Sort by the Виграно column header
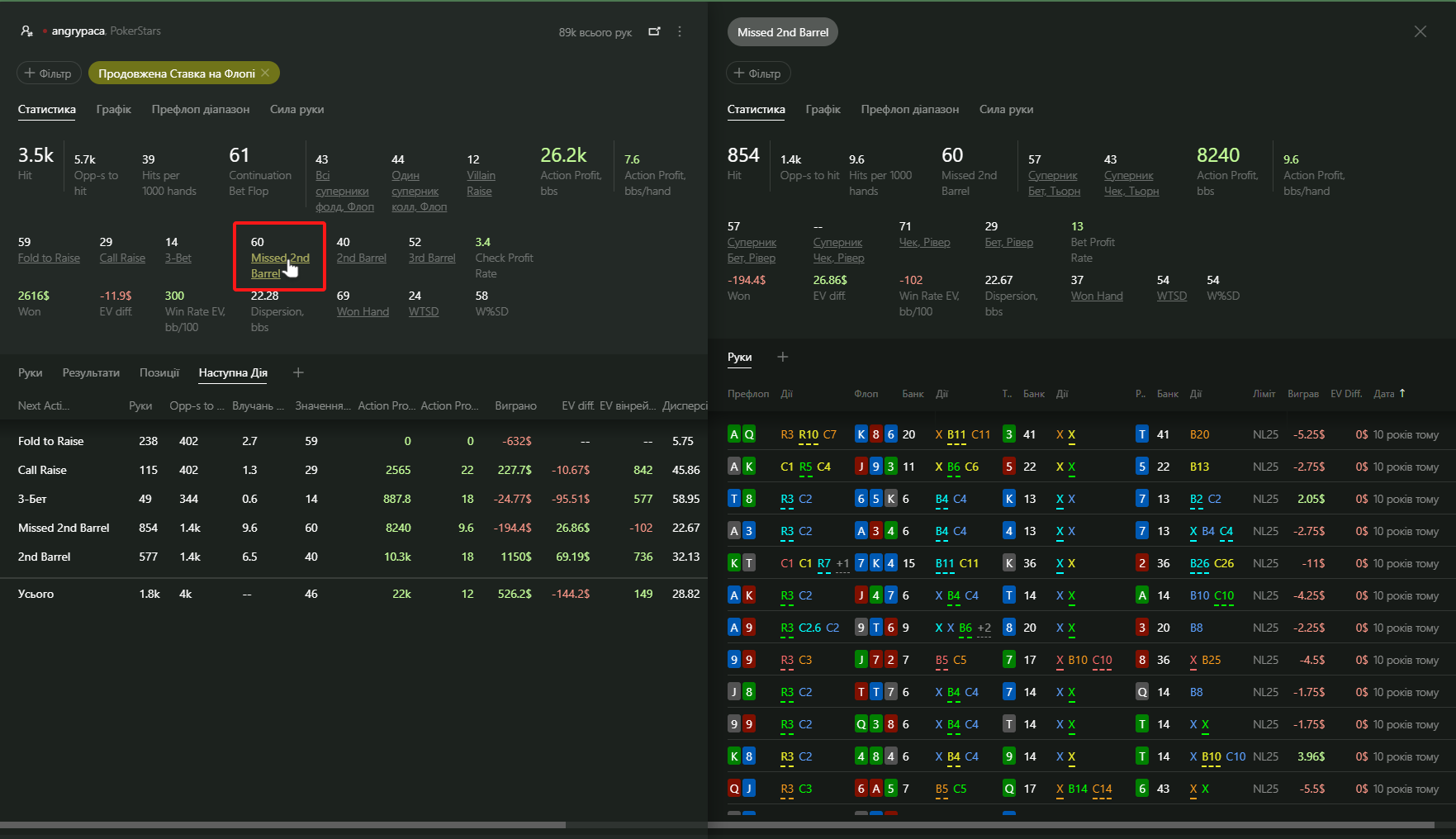 (515, 405)
